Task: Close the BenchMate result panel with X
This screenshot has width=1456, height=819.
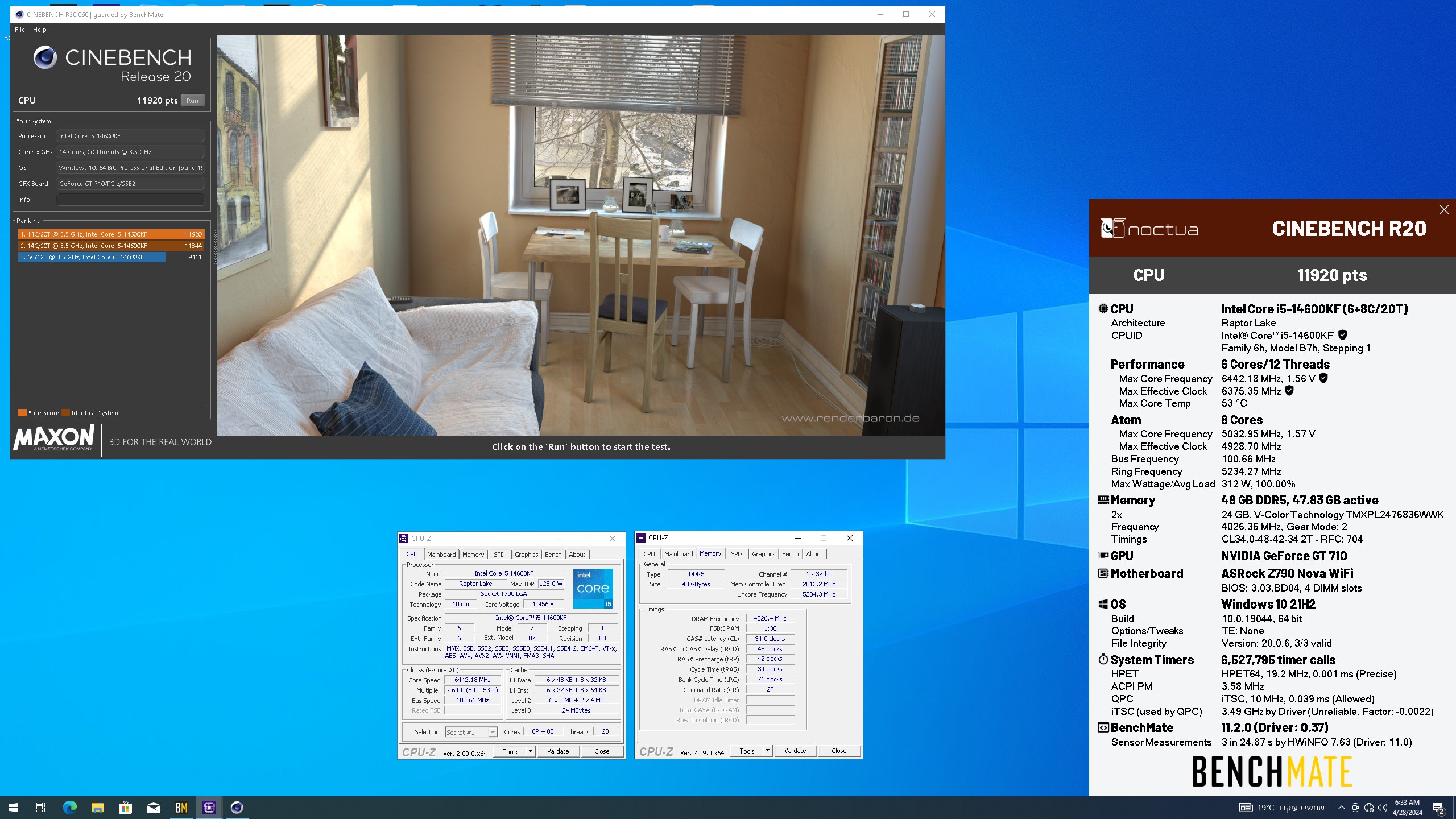Action: (1444, 210)
